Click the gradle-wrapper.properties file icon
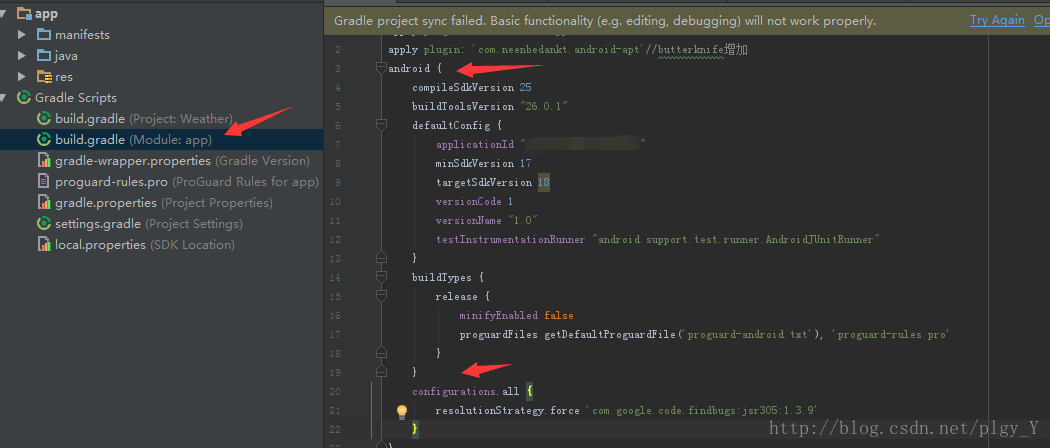This screenshot has width=1050, height=448. (44, 161)
